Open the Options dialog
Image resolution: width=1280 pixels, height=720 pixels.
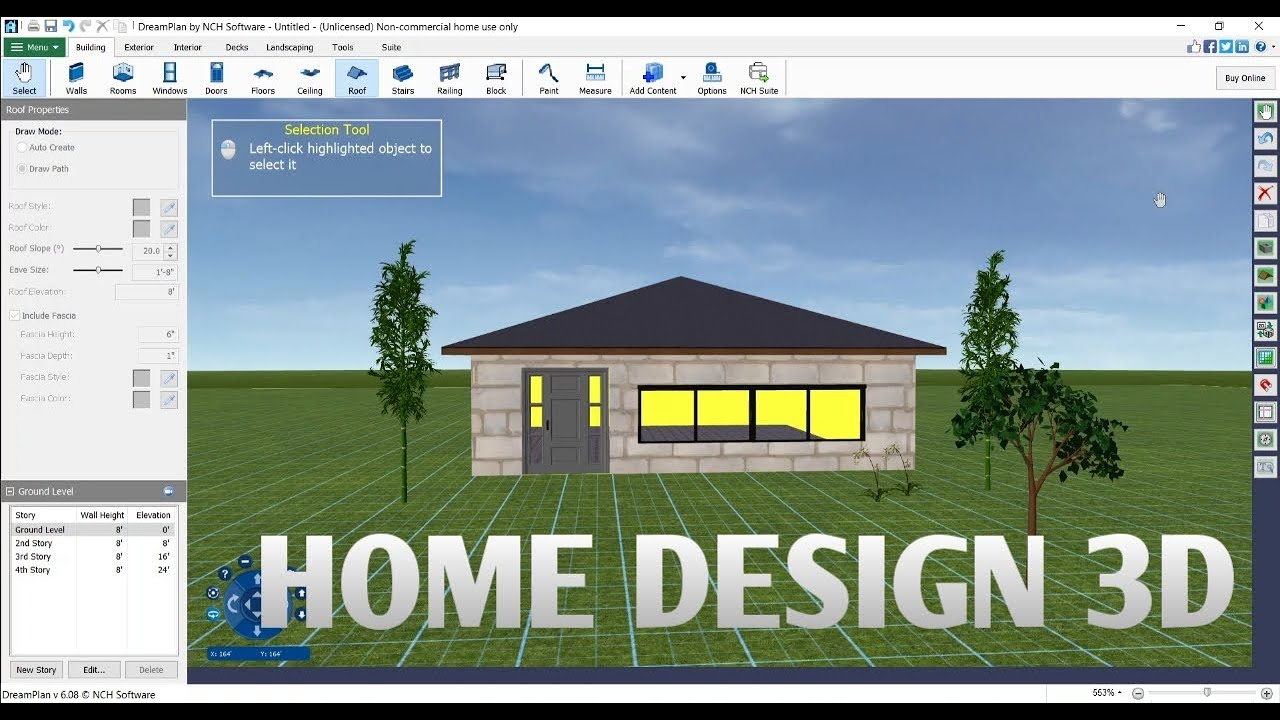[712, 78]
